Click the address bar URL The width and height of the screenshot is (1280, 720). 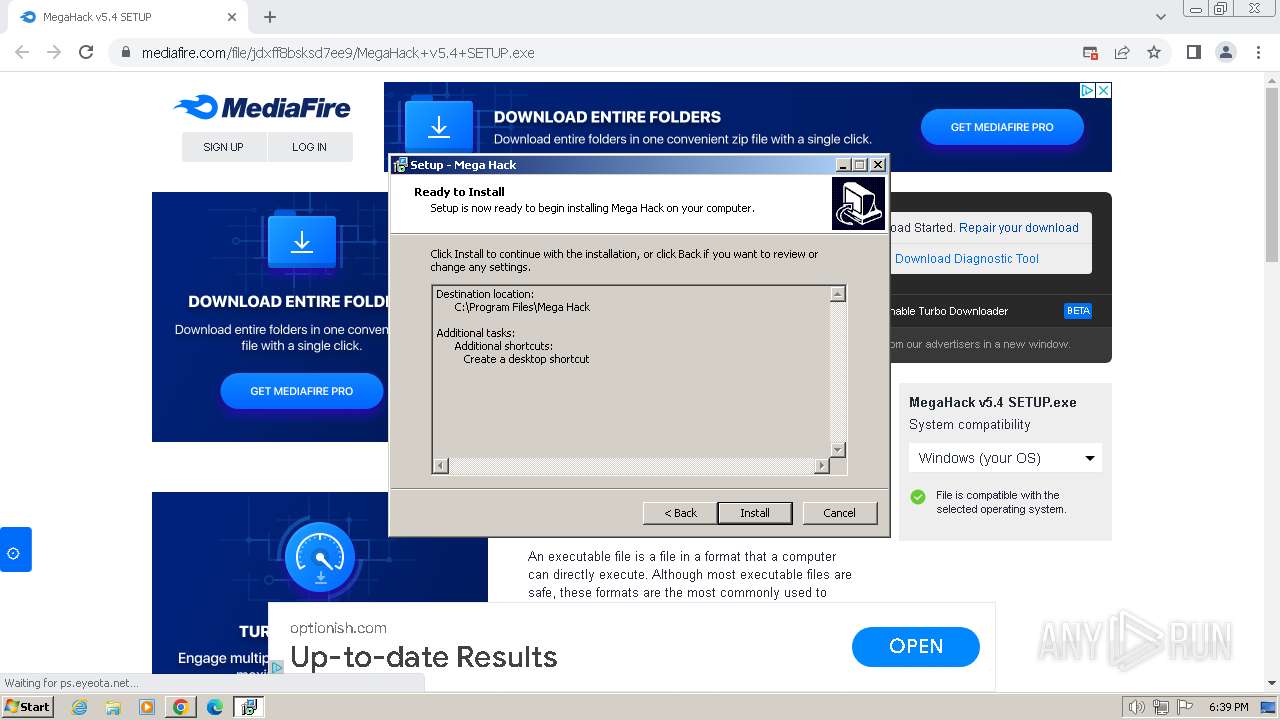point(338,53)
